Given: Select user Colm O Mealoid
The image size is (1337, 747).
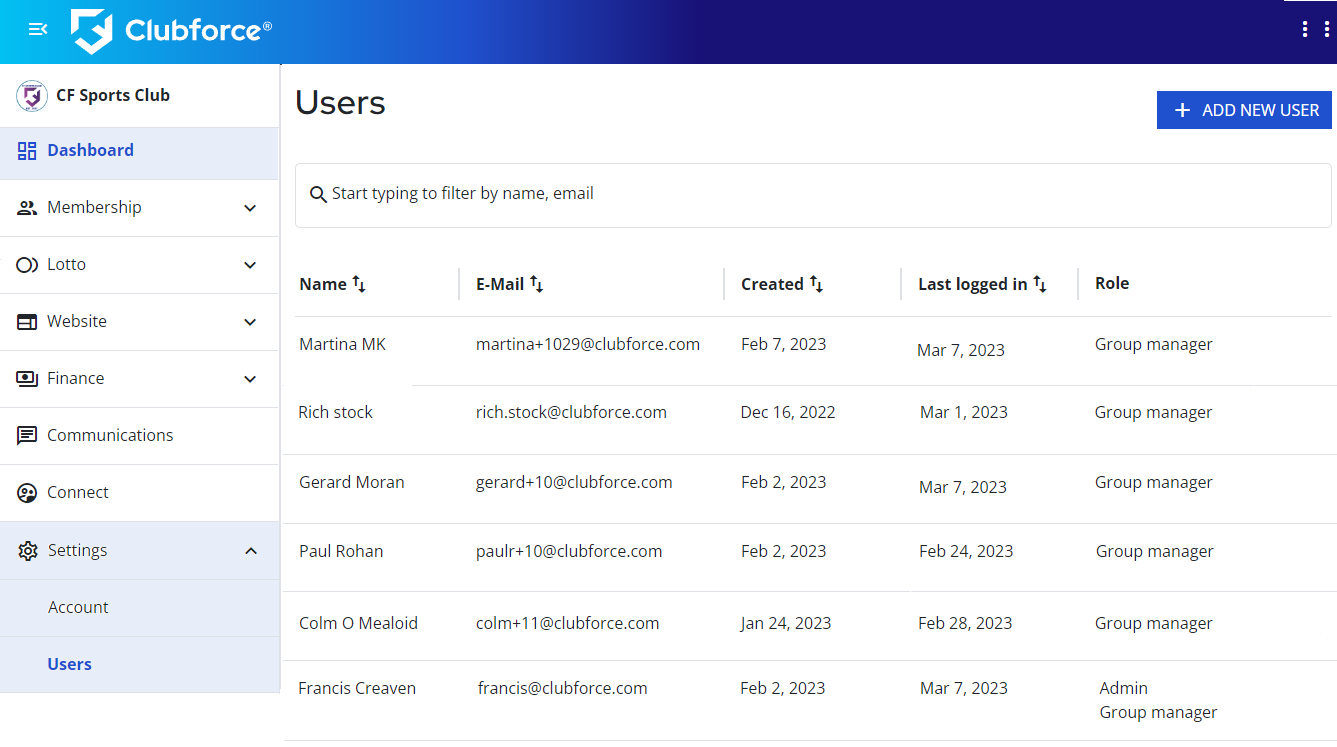Looking at the screenshot, I should tap(358, 624).
